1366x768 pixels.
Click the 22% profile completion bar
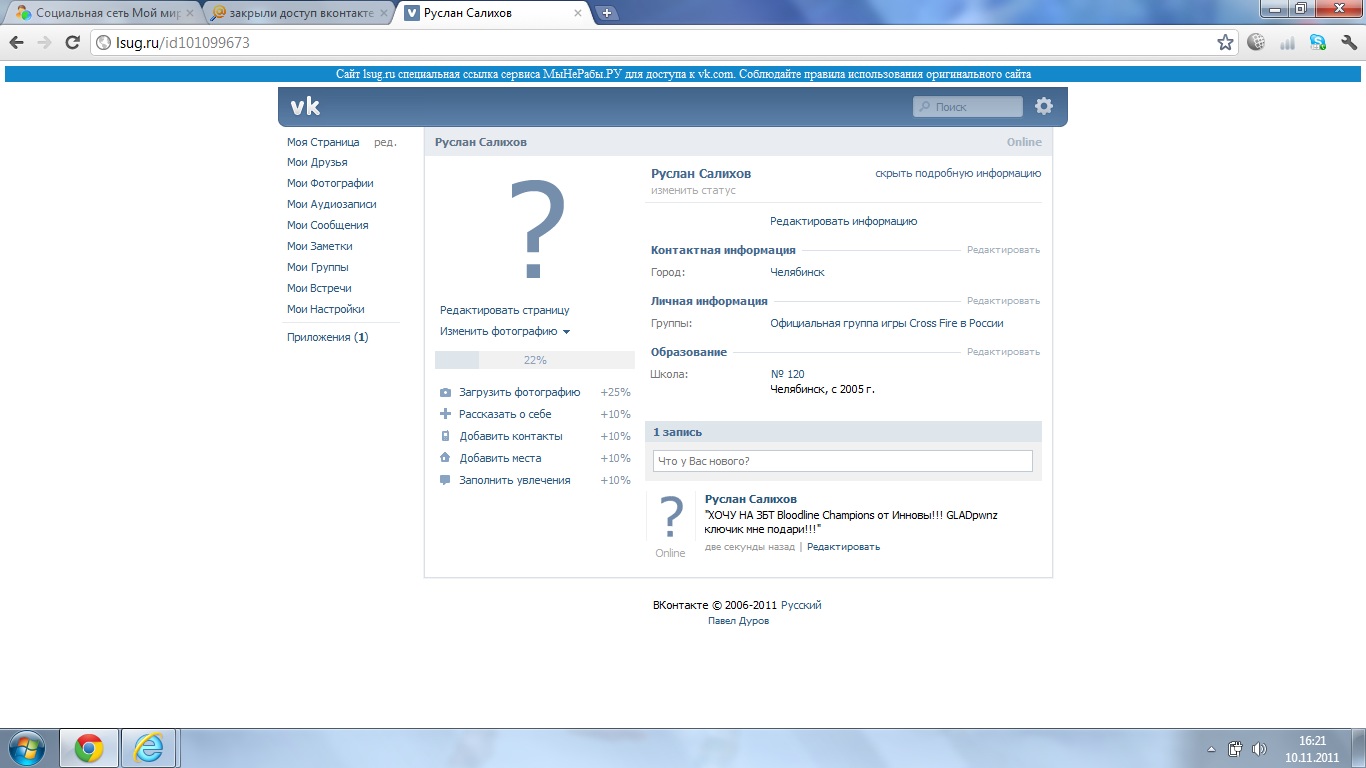[x=534, y=360]
